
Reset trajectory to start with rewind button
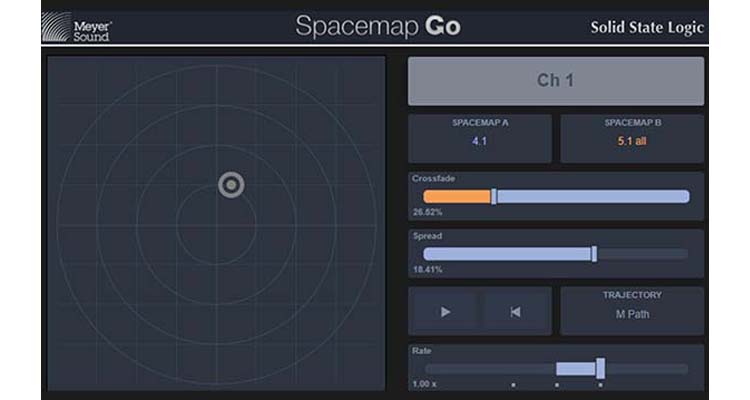pos(515,312)
